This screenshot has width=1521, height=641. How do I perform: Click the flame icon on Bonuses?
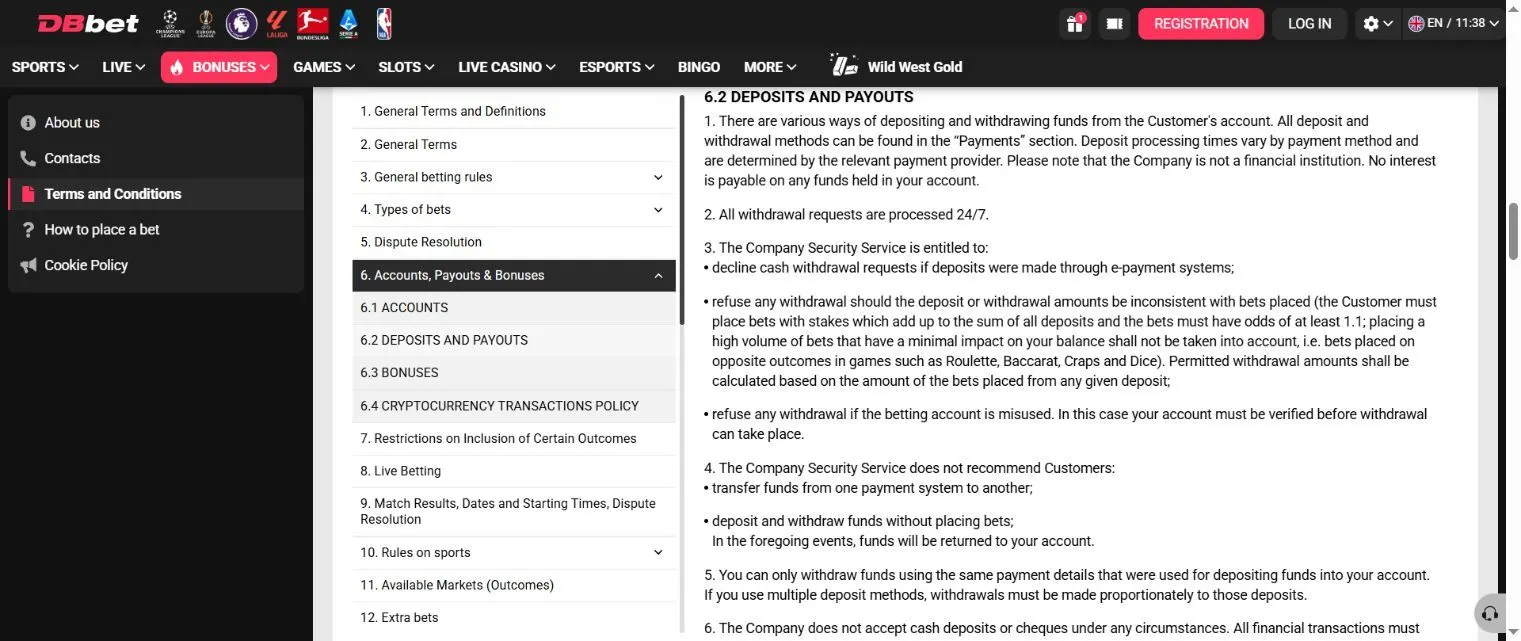click(x=177, y=67)
